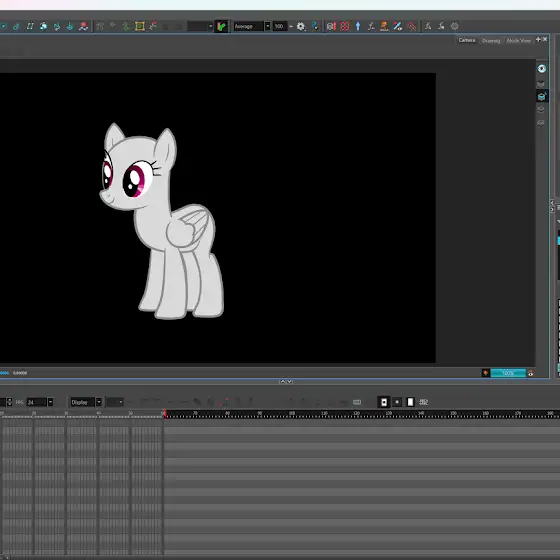Click the fourth icon in the Camera view sidebar
This screenshot has width=560, height=560.
(x=541, y=109)
